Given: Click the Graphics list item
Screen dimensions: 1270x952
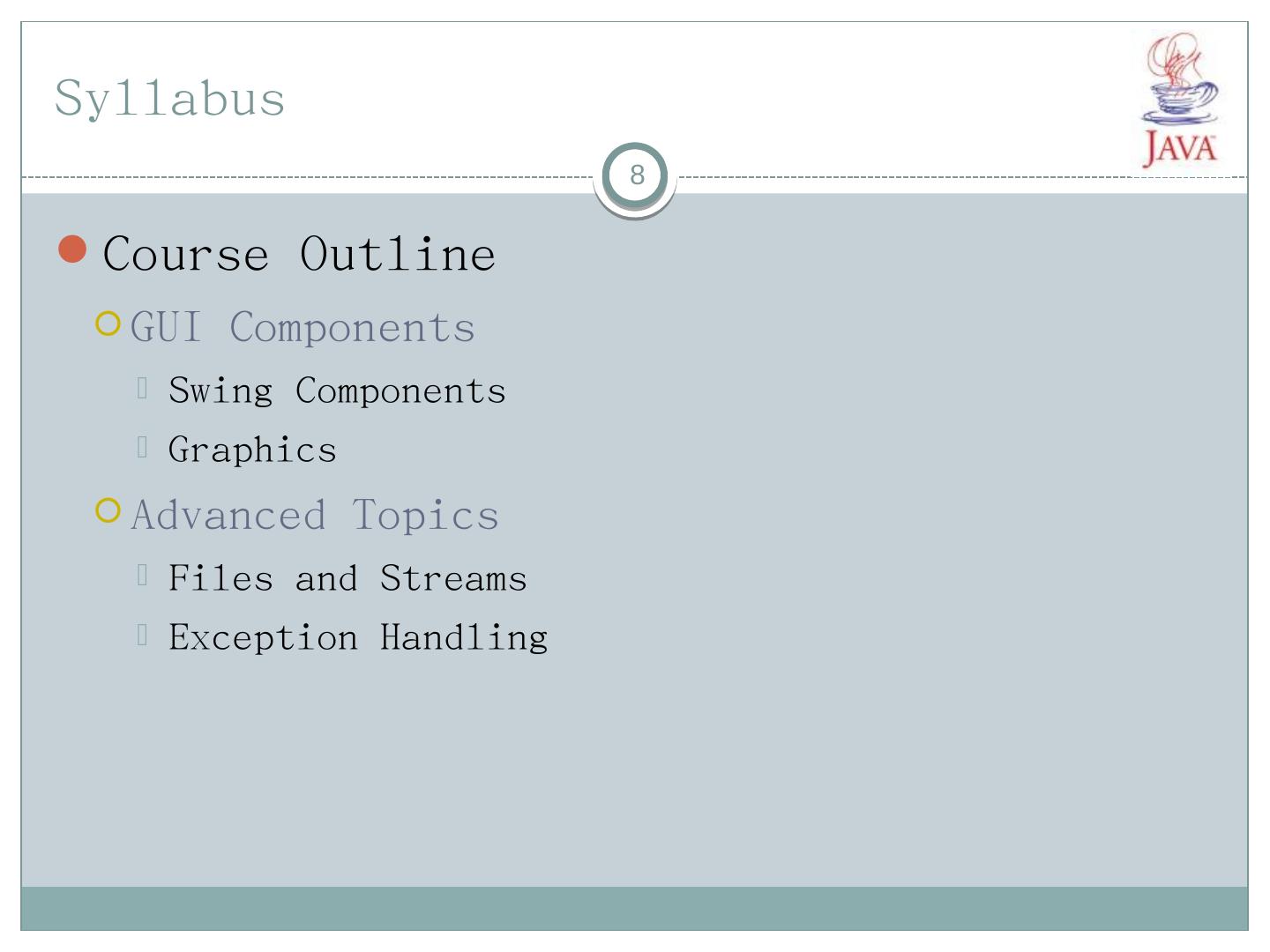Looking at the screenshot, I should (252, 450).
